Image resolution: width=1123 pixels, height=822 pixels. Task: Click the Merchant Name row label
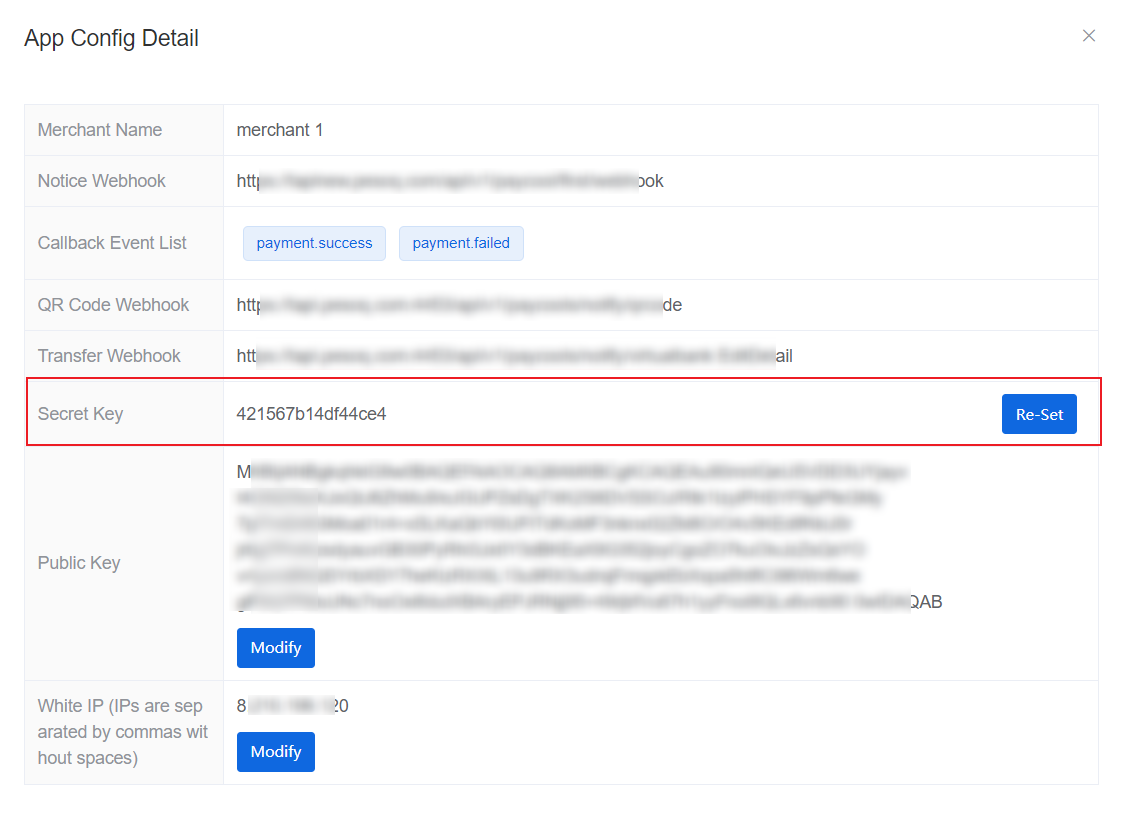tap(100, 130)
